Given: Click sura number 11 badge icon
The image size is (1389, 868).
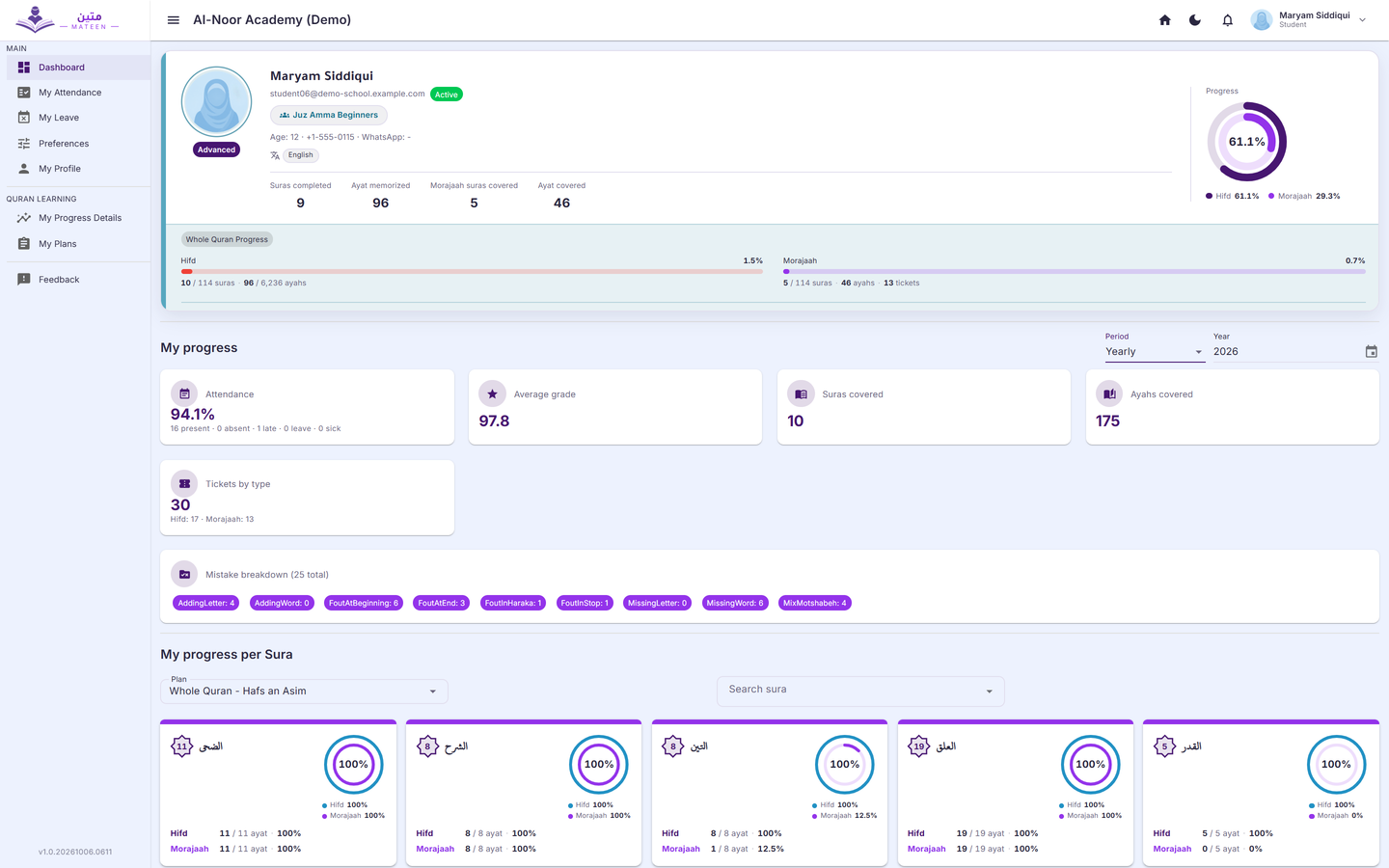Looking at the screenshot, I should click(x=181, y=746).
